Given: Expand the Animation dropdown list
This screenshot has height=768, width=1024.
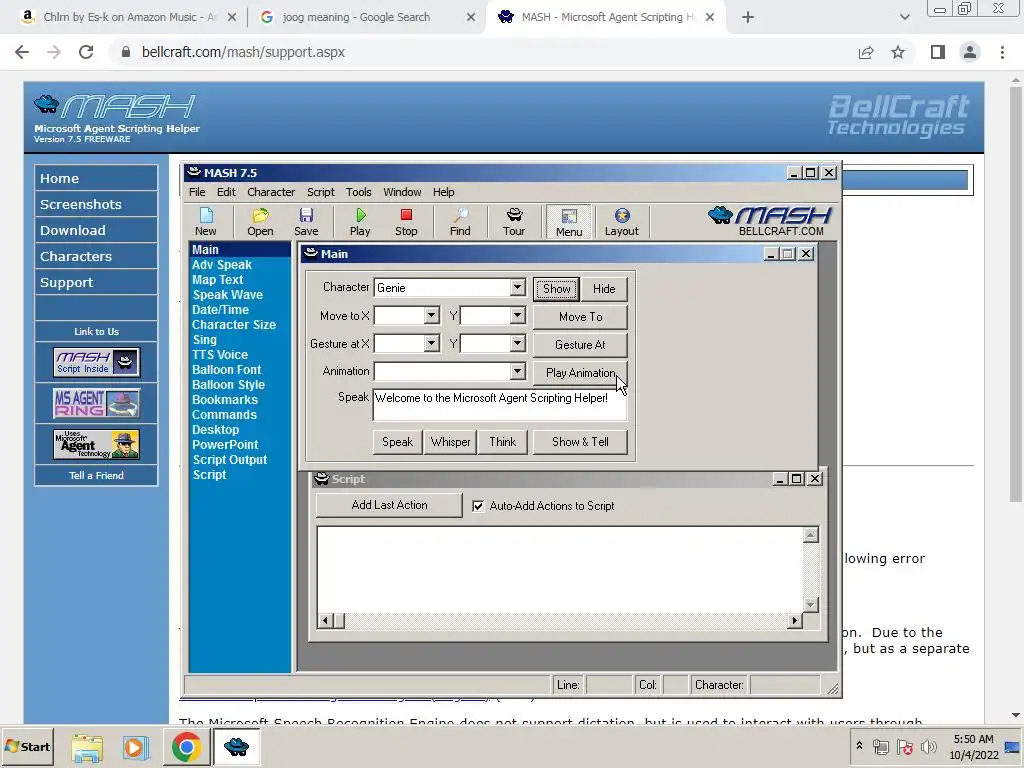Looking at the screenshot, I should pos(517,371).
